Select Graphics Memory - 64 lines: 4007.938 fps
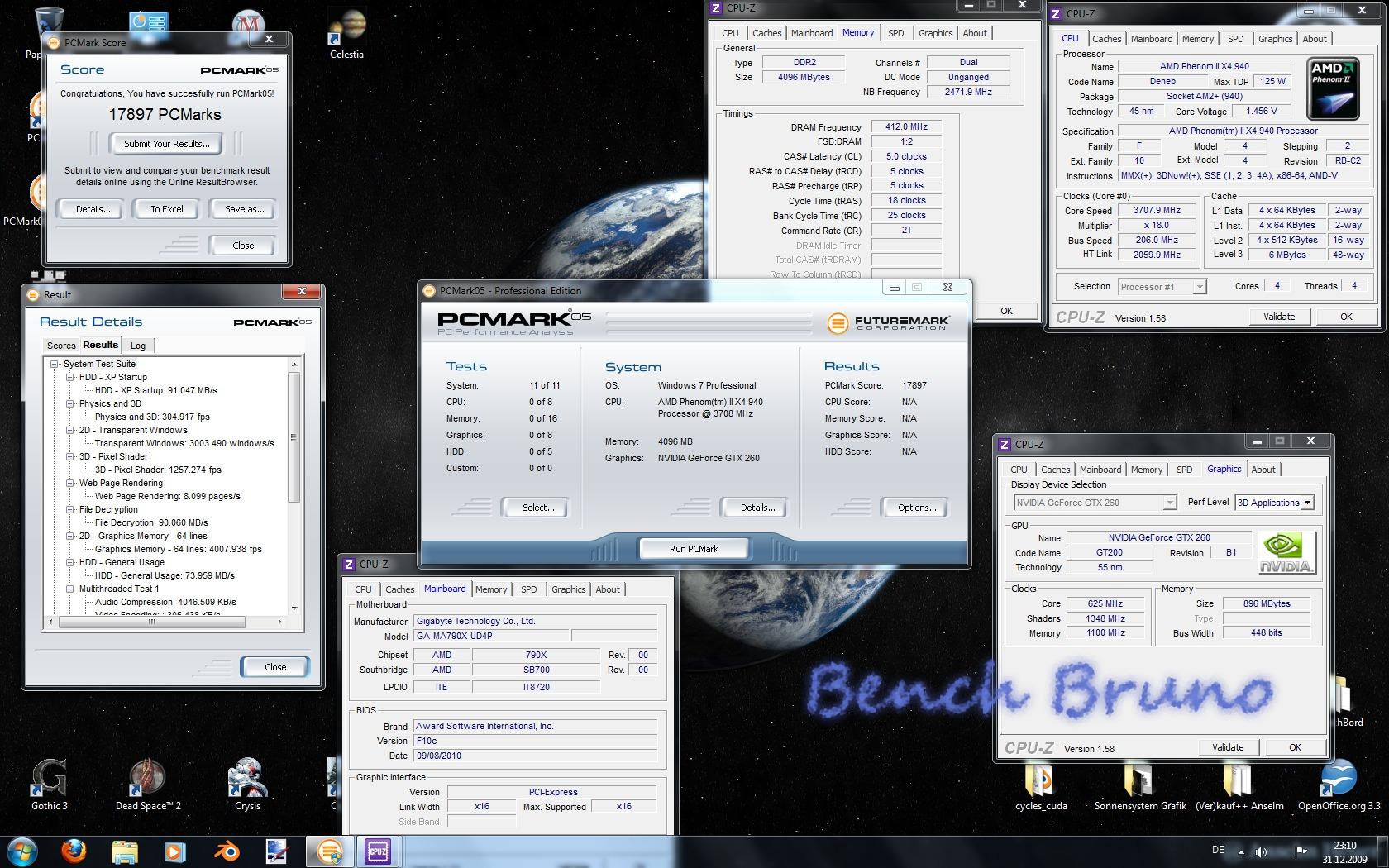Image resolution: width=1389 pixels, height=868 pixels. [178, 549]
